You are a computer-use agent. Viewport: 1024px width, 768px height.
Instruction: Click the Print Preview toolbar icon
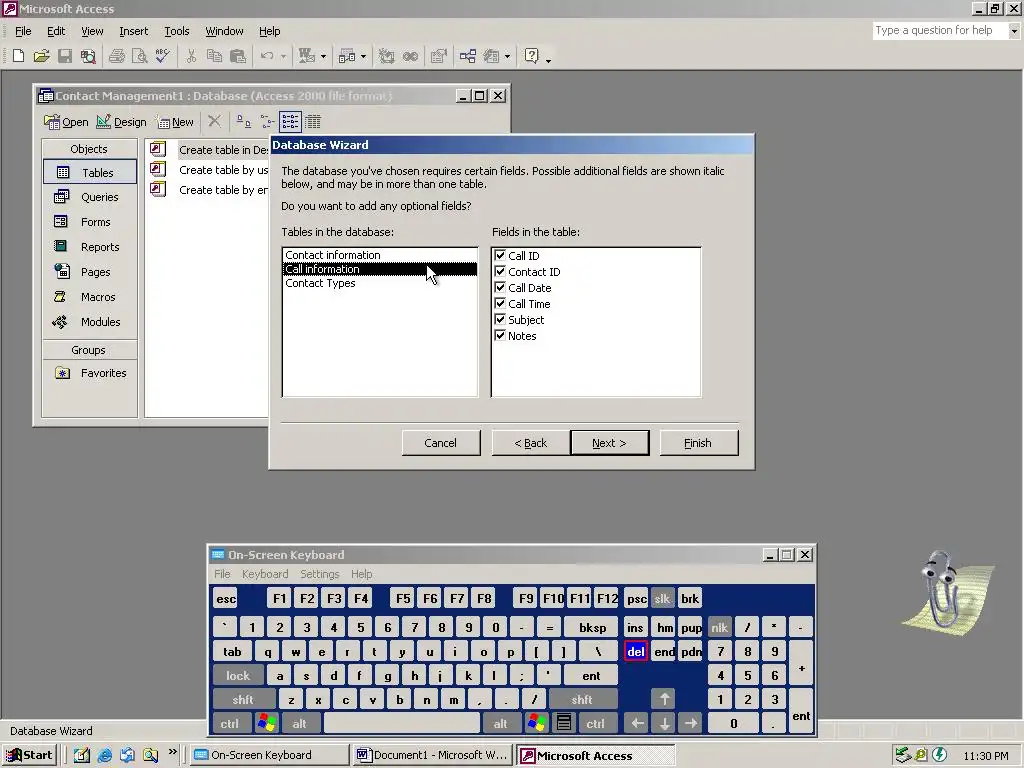tap(139, 56)
